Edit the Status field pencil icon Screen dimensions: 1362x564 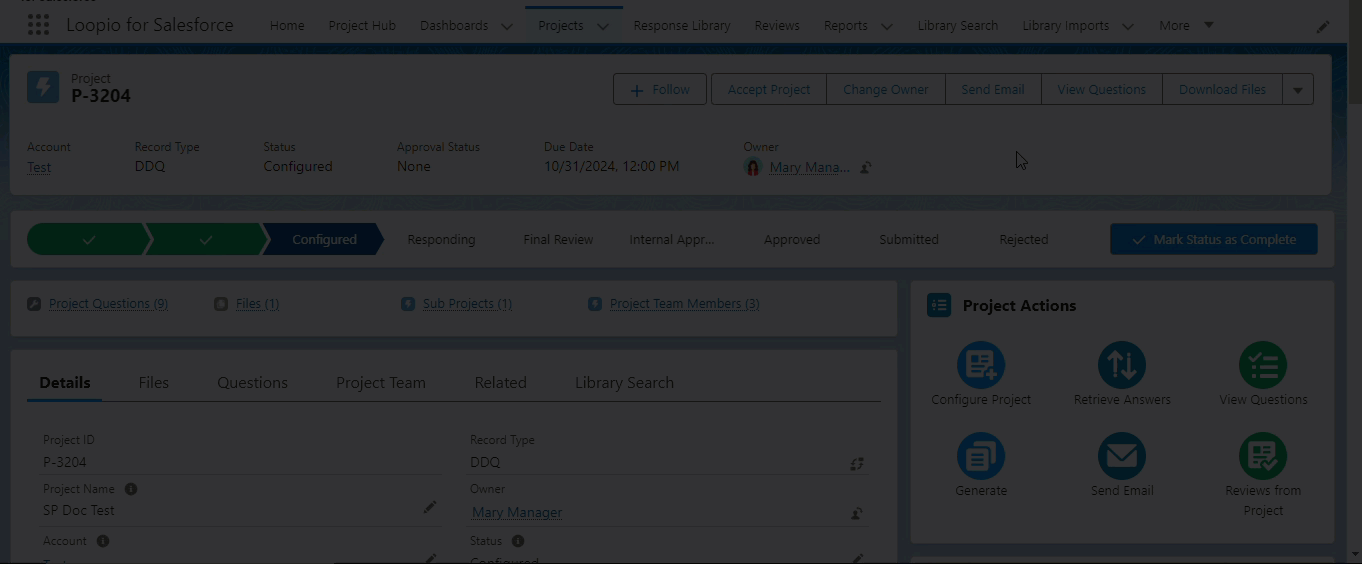[x=857, y=558]
